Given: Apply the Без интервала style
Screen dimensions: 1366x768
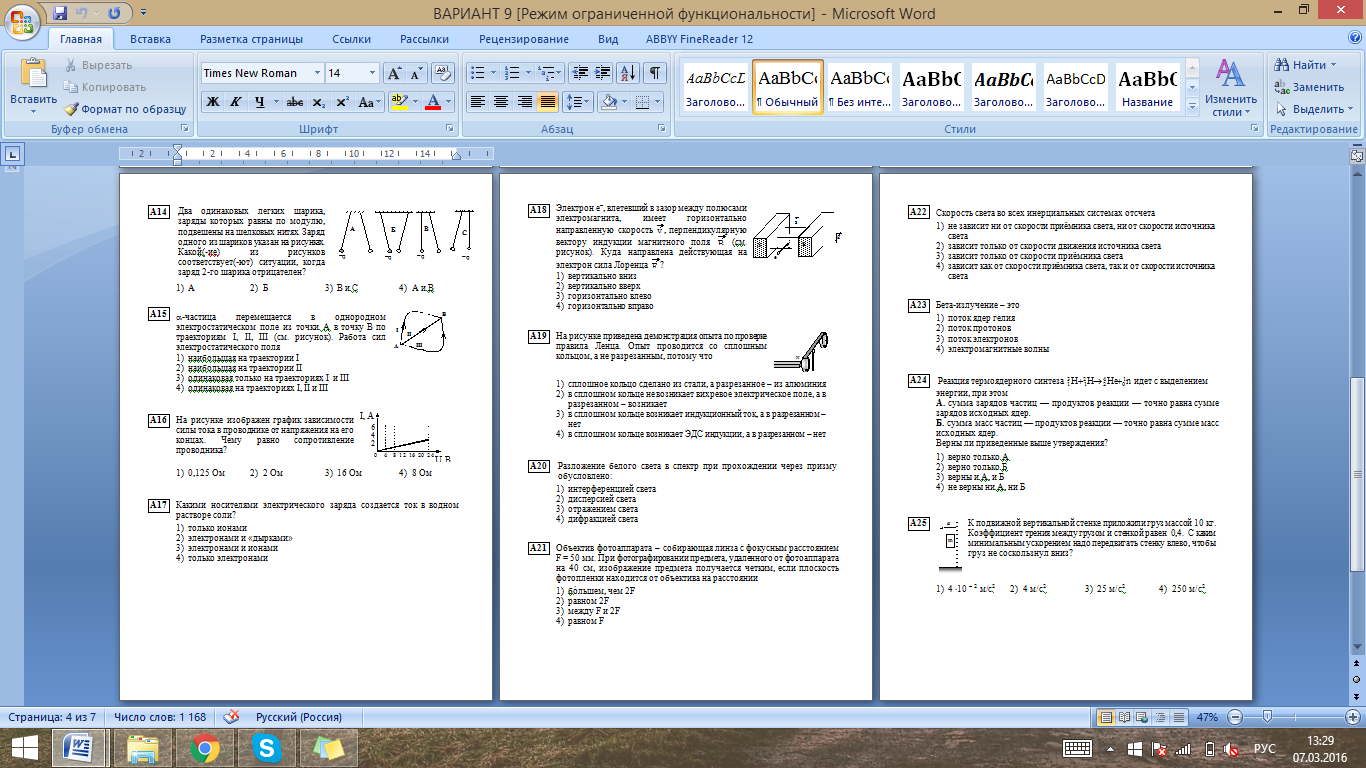Looking at the screenshot, I should pyautogui.click(x=860, y=88).
